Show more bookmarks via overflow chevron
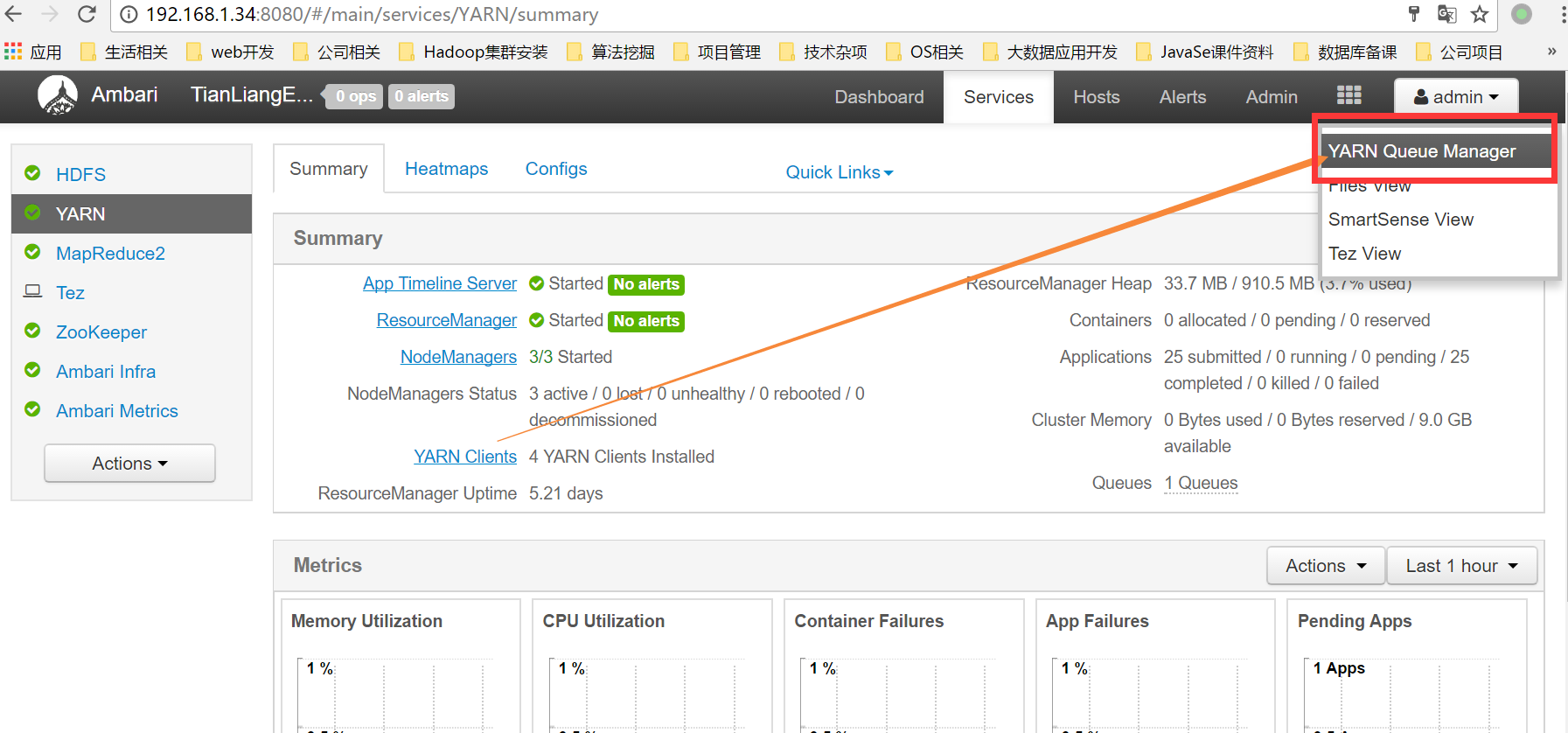1568x733 pixels. pyautogui.click(x=1551, y=52)
